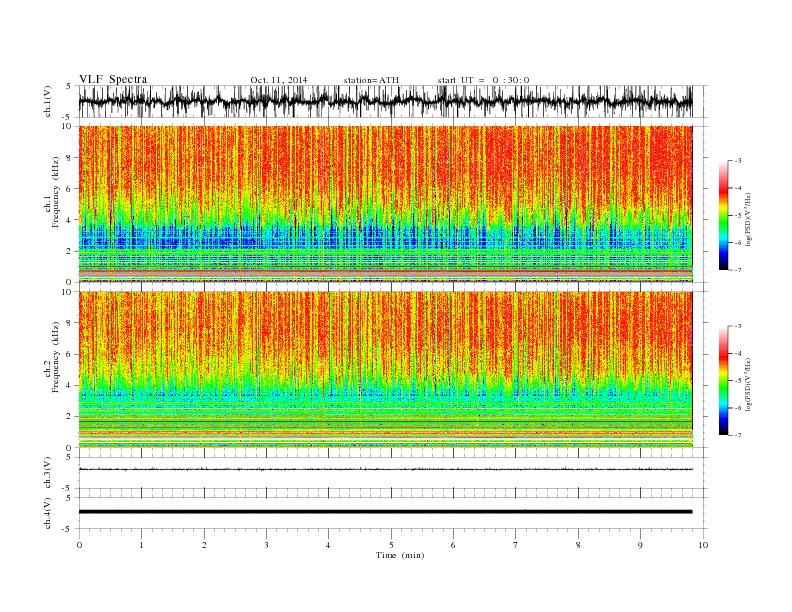
Task: Click inside the ch.1 spectrogram panel
Action: [385, 204]
